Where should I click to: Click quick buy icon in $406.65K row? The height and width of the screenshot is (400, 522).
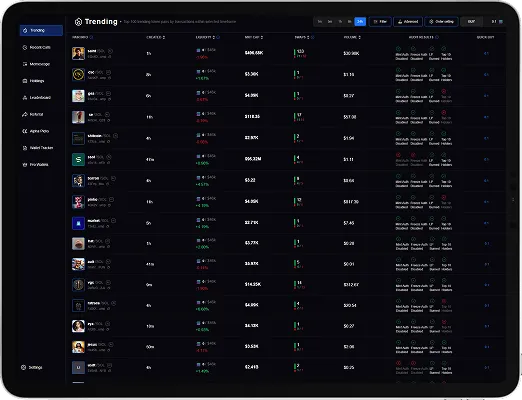pyautogui.click(x=486, y=53)
